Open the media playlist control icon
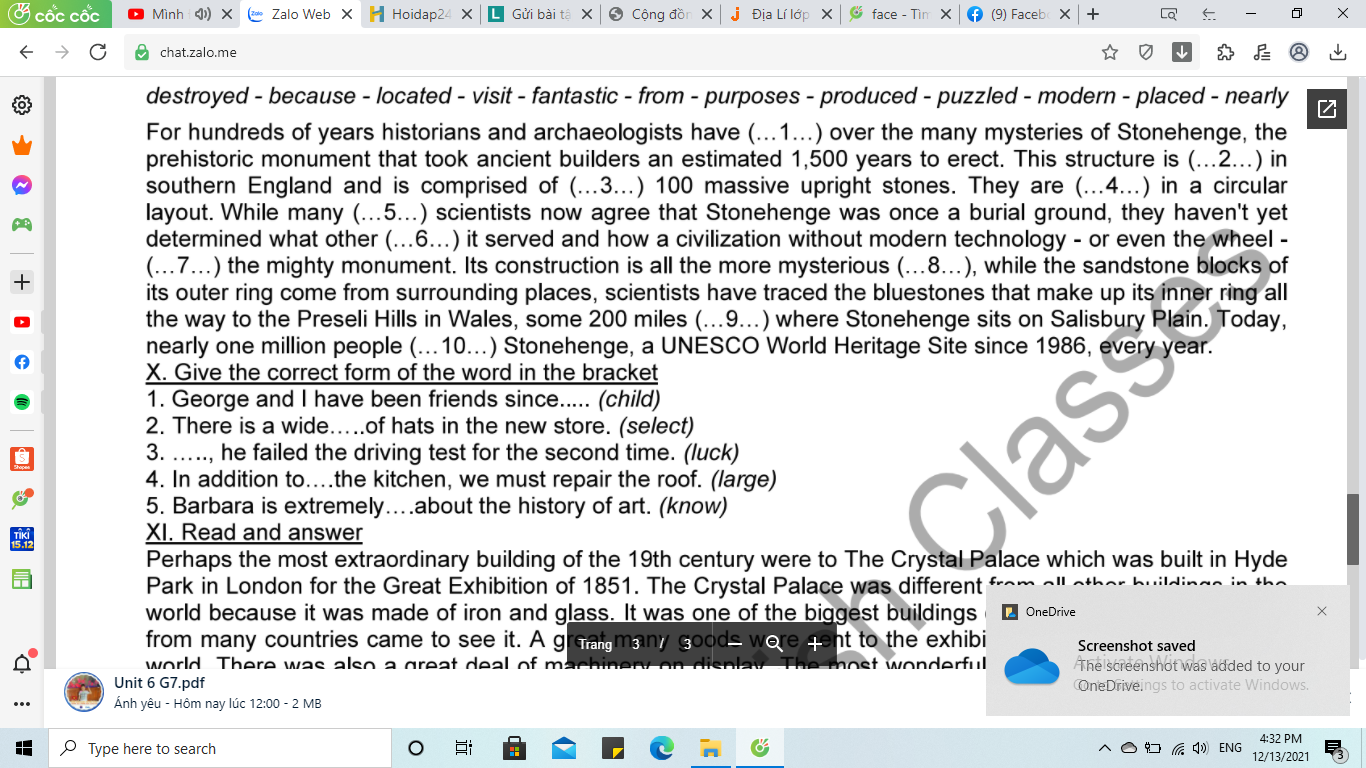The image size is (1366, 768). 1261,52
